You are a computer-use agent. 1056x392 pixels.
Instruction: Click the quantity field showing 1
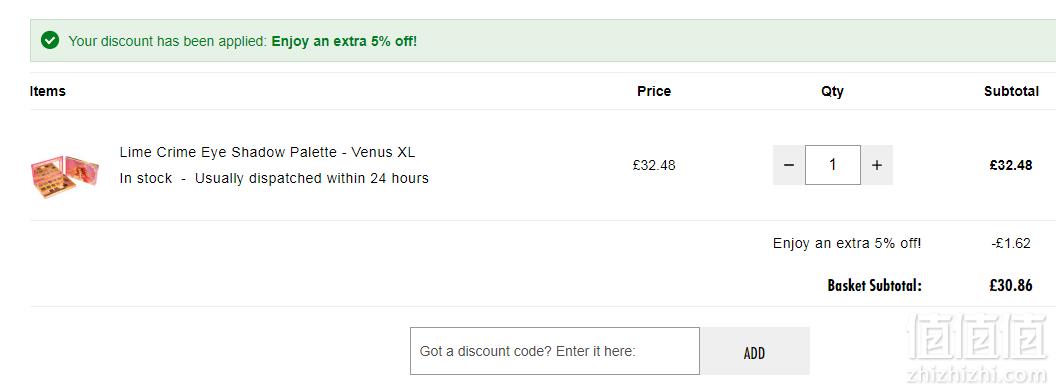833,165
